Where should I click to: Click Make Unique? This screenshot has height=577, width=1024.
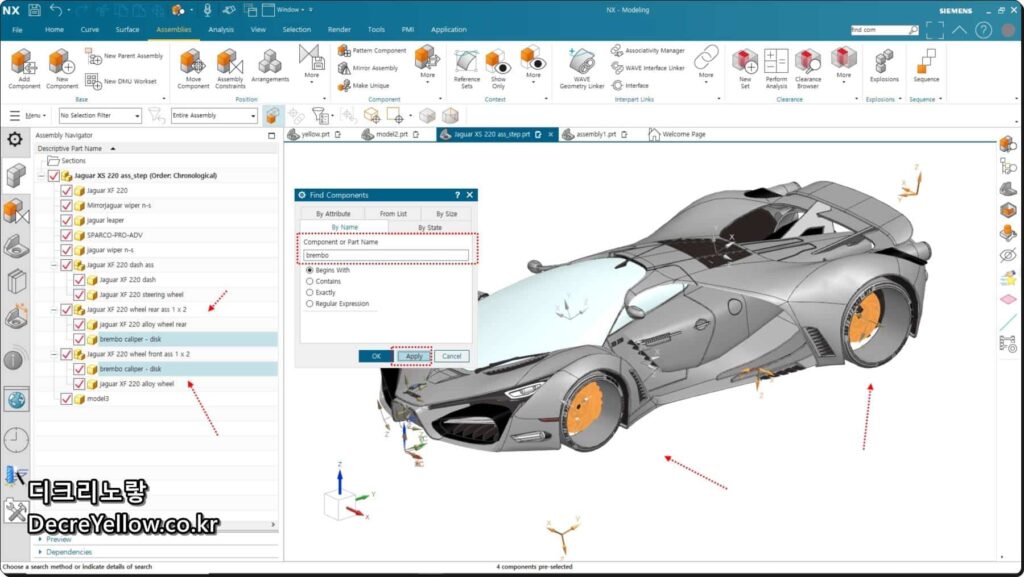tap(363, 86)
